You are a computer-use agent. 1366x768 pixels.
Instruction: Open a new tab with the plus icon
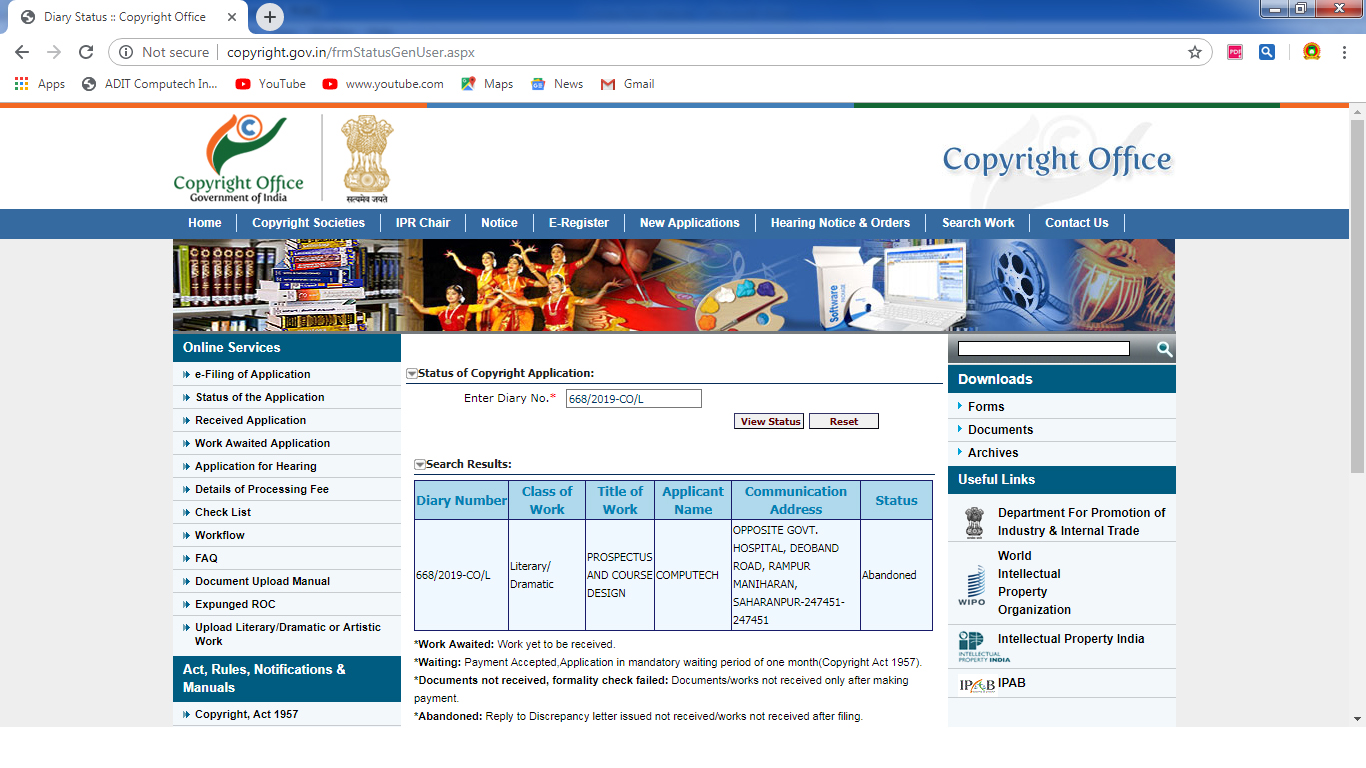pos(270,17)
